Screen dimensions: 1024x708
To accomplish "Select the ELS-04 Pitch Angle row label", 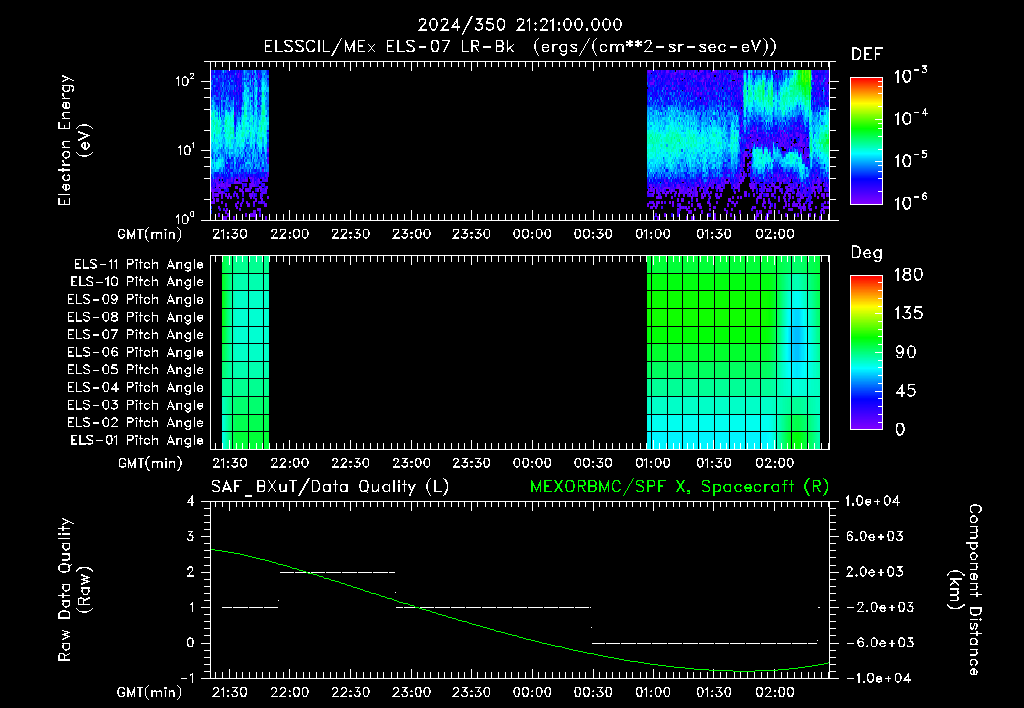I will coord(136,387).
